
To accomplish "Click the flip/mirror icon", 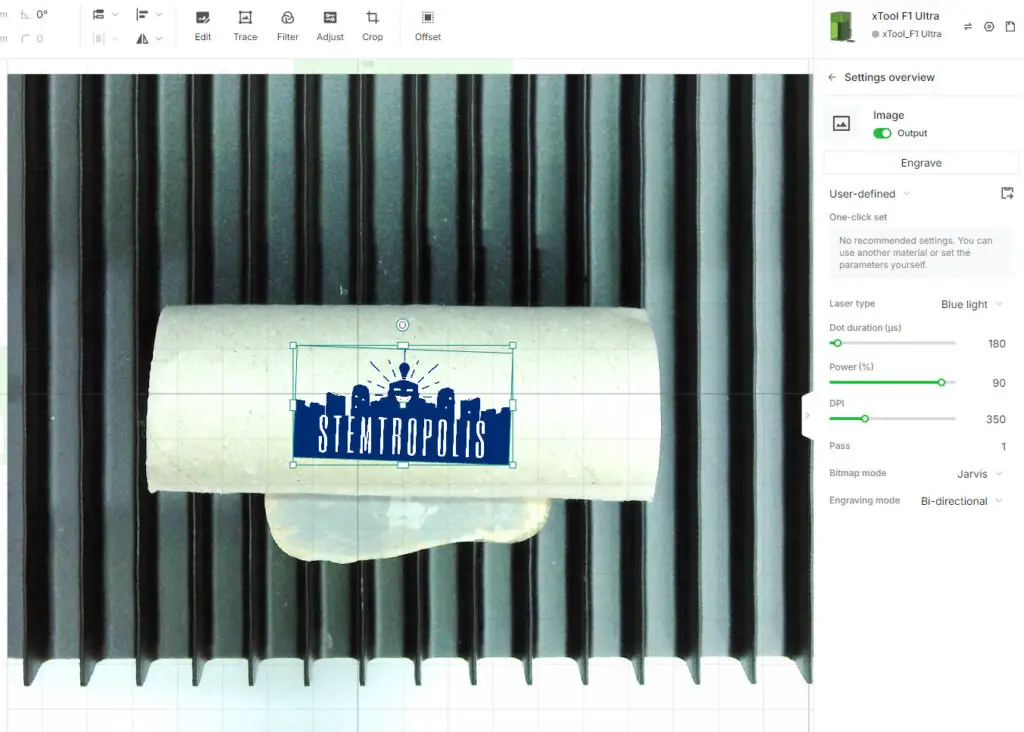I will [142, 39].
